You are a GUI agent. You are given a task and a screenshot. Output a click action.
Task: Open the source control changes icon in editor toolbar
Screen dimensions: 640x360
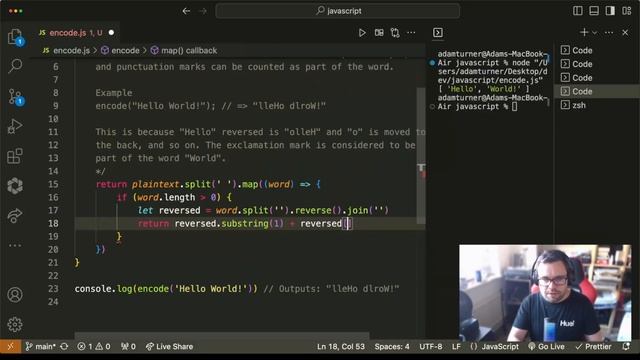tap(395, 33)
